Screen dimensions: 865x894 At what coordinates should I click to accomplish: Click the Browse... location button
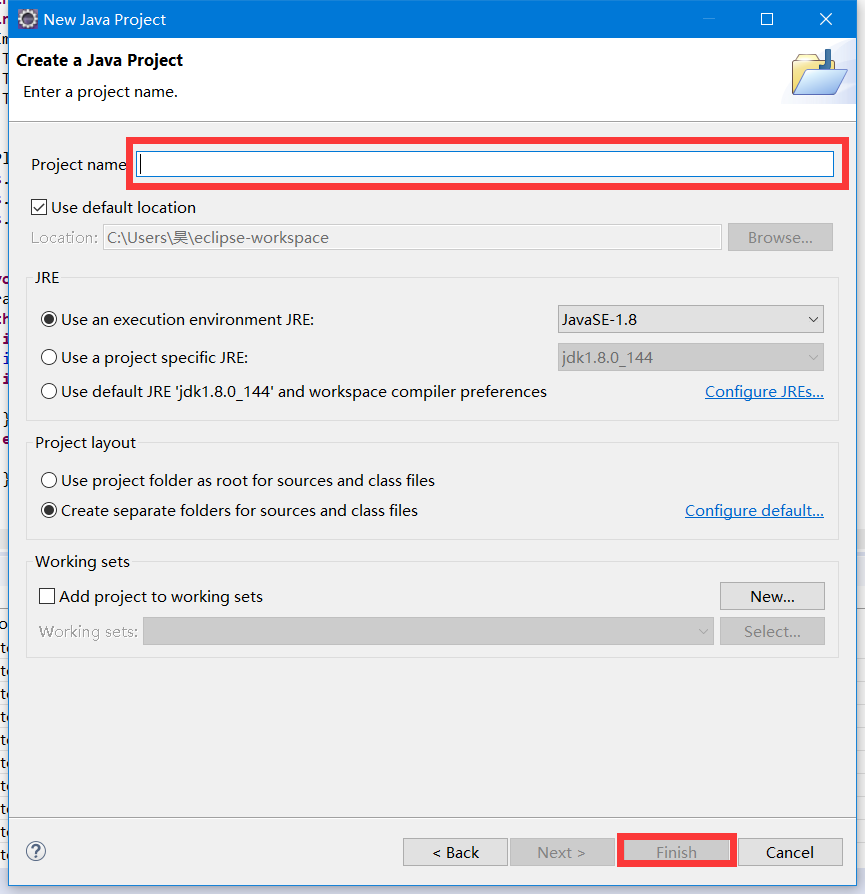(780, 237)
